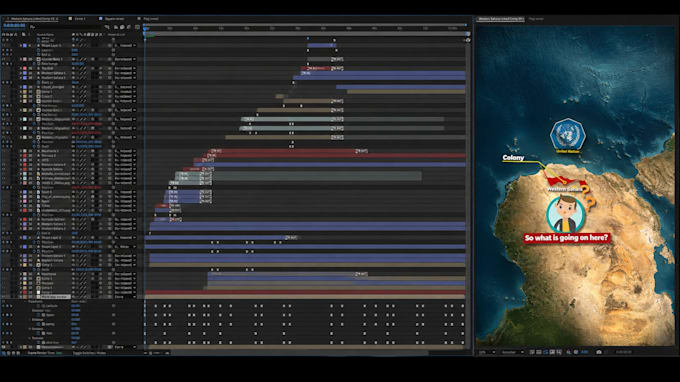Click the United Nations emblem in the viewer
Image resolution: width=680 pixels, height=382 pixels.
click(x=568, y=134)
